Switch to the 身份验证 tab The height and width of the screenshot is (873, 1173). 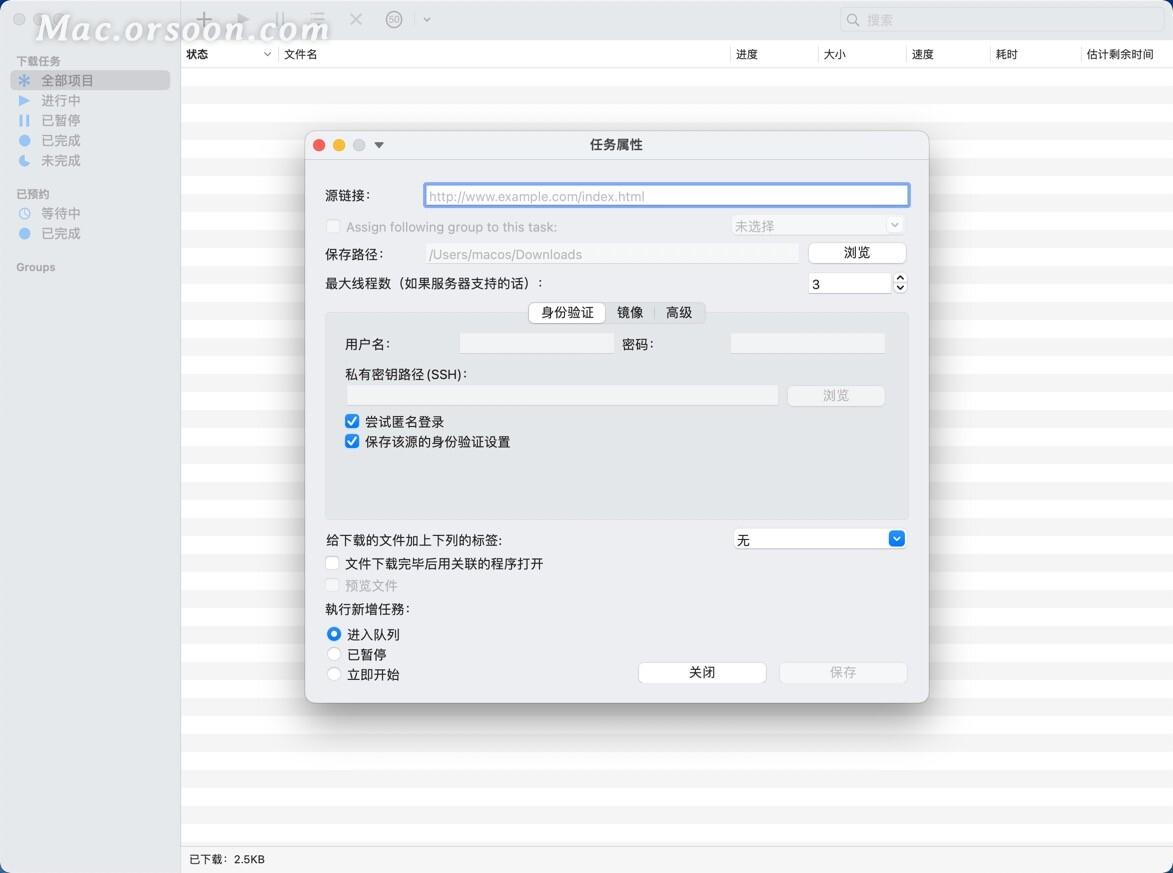coord(567,313)
